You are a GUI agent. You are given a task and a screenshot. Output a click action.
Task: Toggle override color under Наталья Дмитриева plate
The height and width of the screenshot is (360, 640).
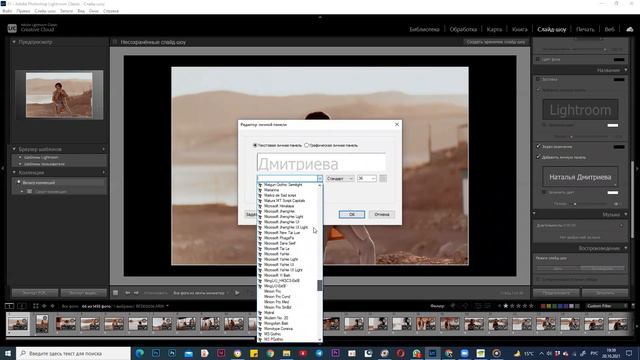pyautogui.click(x=544, y=192)
